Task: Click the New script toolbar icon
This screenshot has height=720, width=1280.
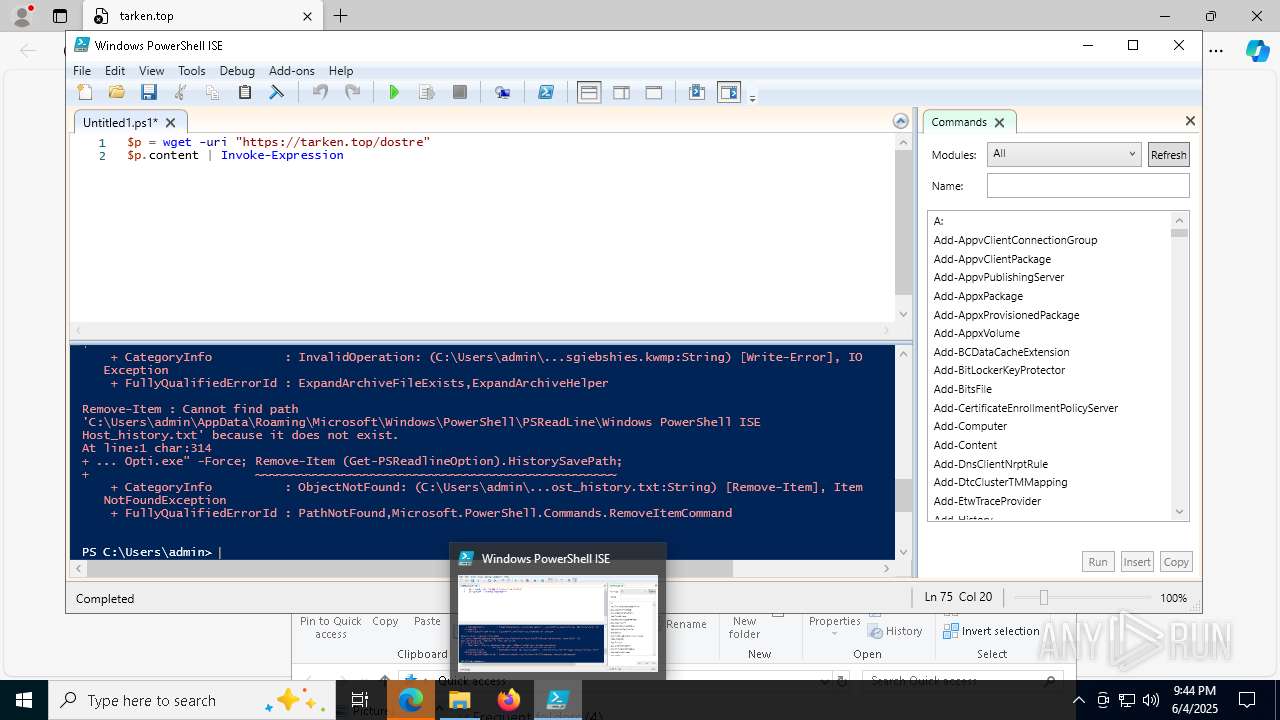Action: pos(85,92)
